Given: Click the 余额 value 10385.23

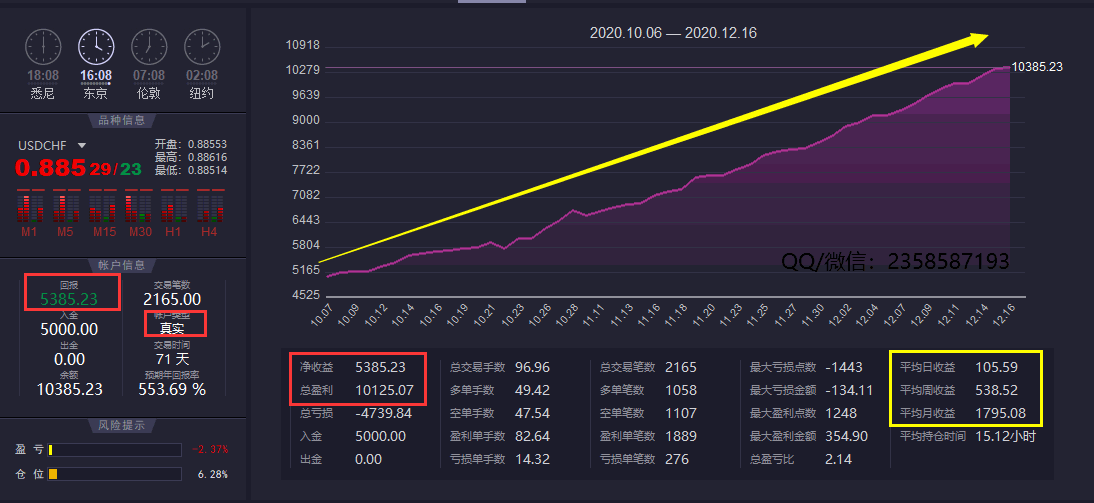Looking at the screenshot, I should (x=69, y=389).
